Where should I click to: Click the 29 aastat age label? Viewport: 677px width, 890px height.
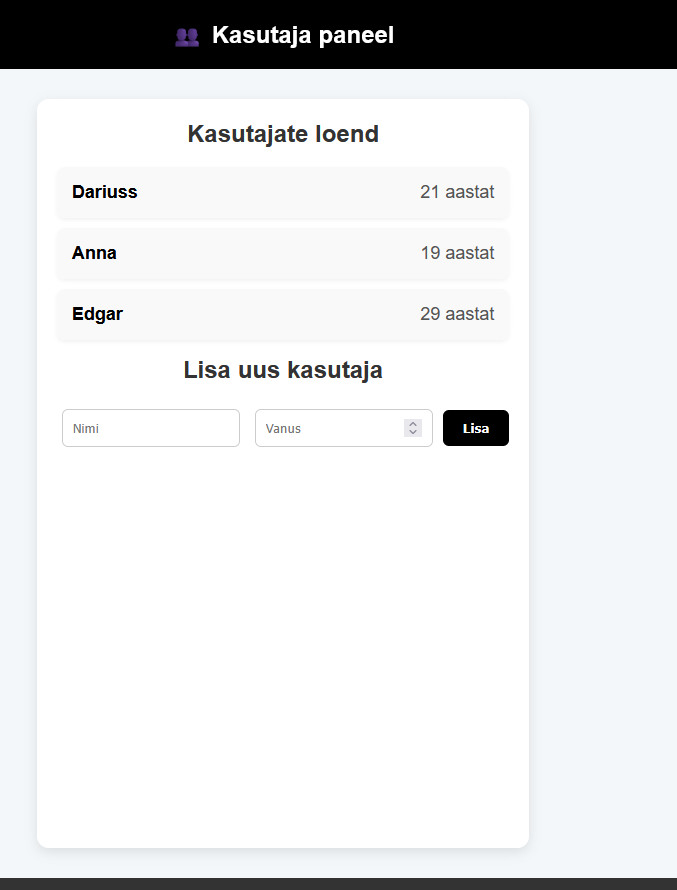[457, 314]
